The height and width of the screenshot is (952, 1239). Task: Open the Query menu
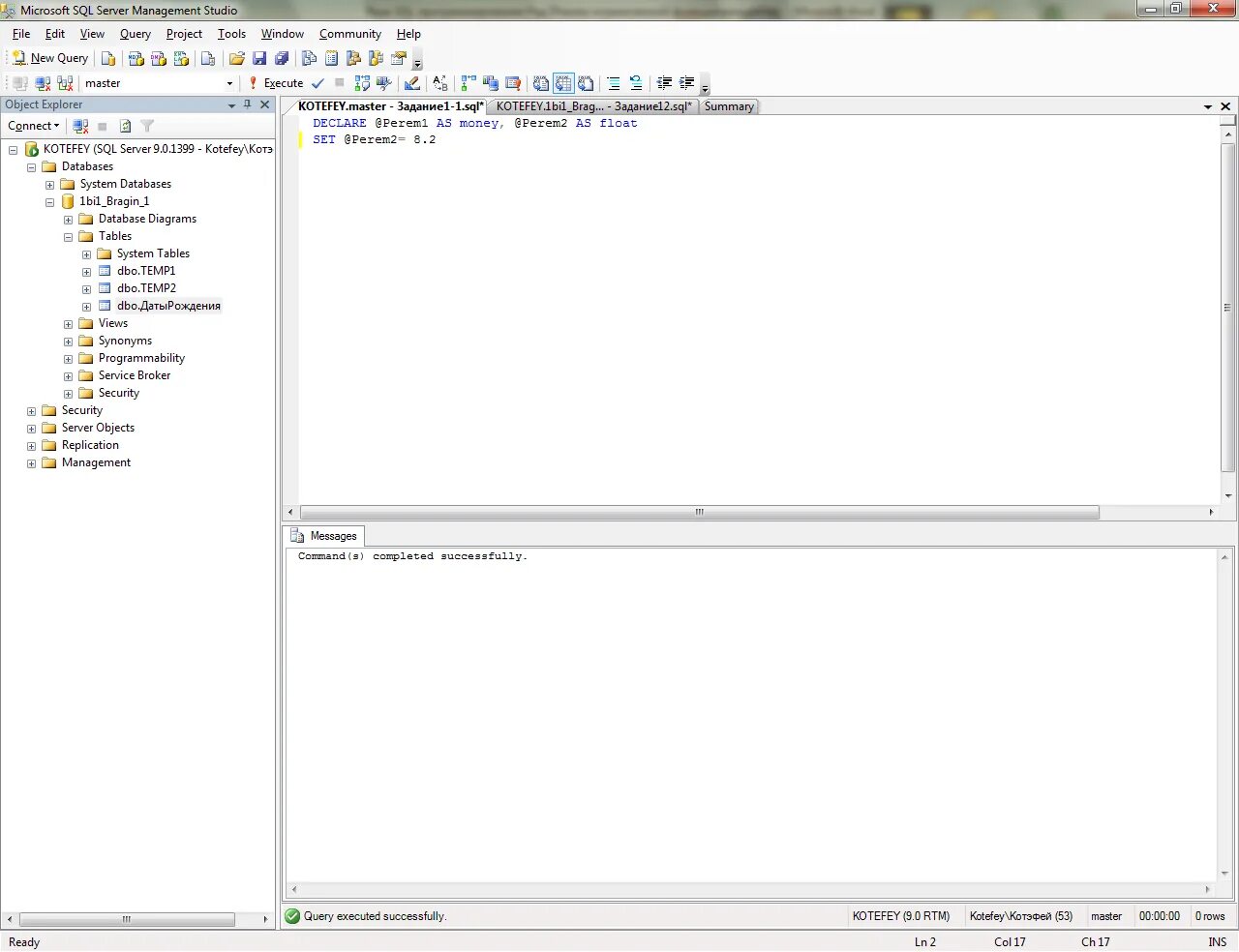[136, 34]
